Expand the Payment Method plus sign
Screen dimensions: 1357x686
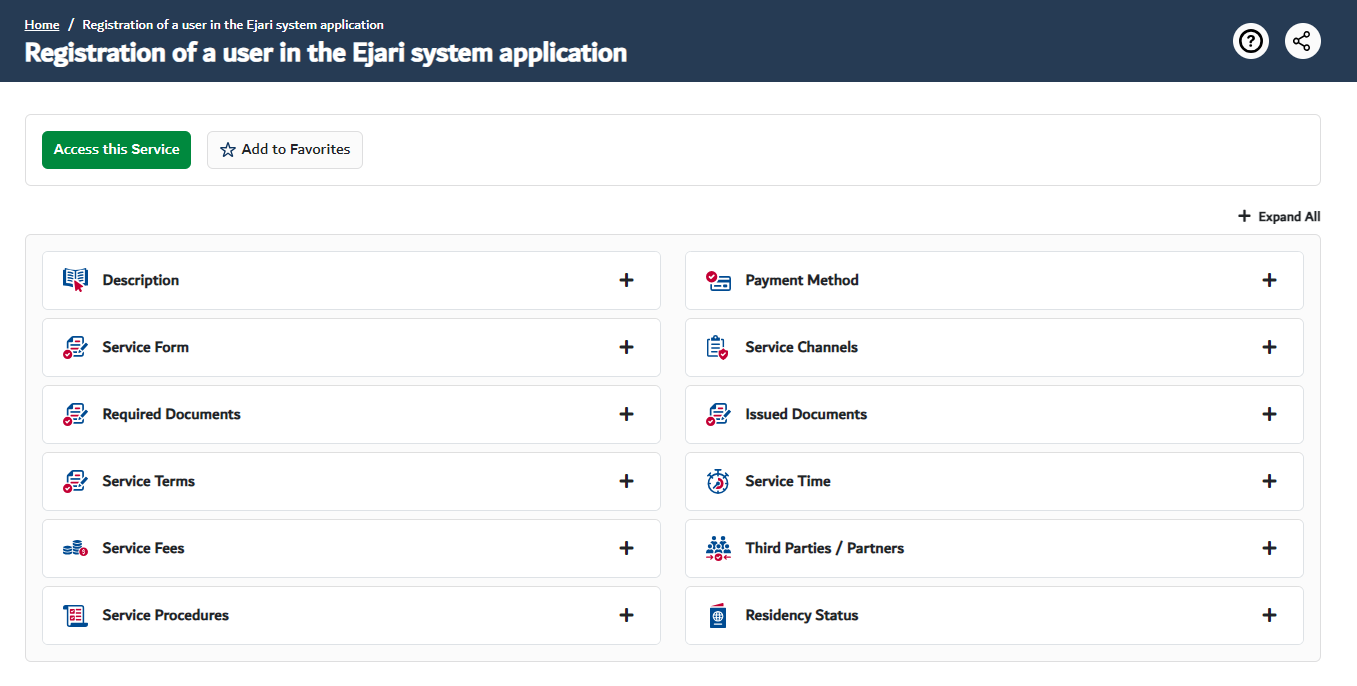[x=1269, y=280]
